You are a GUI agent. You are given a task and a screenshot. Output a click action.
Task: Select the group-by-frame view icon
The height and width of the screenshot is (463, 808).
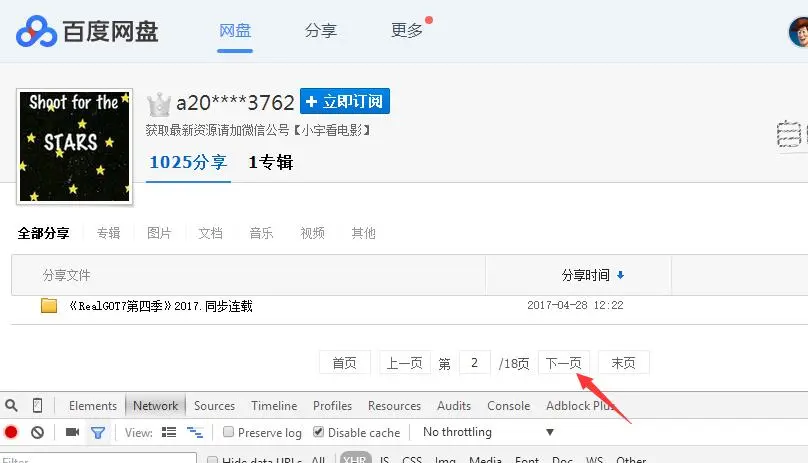tap(195, 432)
